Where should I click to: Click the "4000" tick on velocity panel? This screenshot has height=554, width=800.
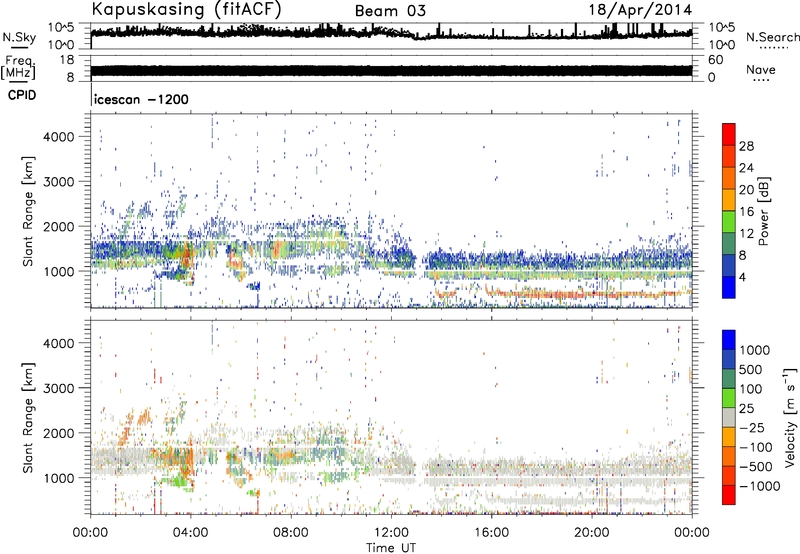click(58, 343)
